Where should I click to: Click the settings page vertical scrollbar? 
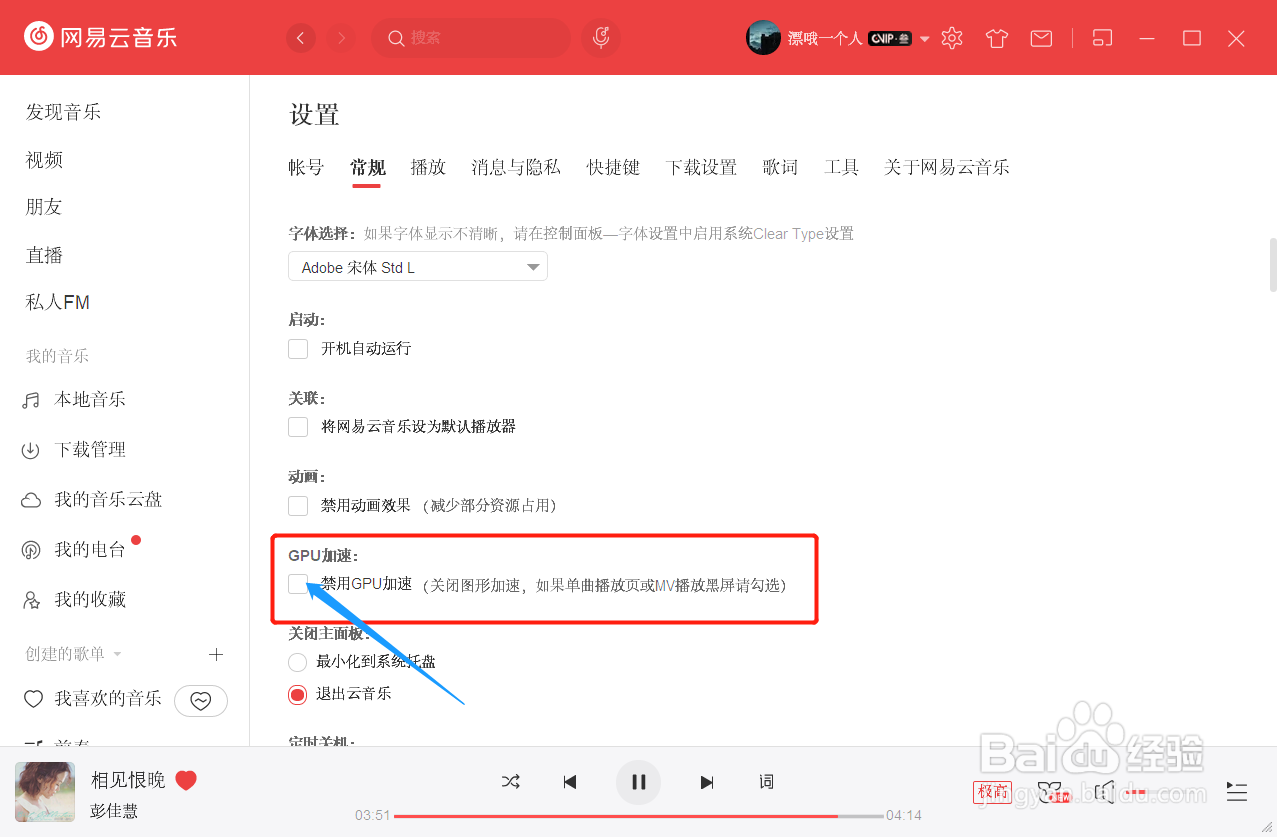click(x=1273, y=263)
